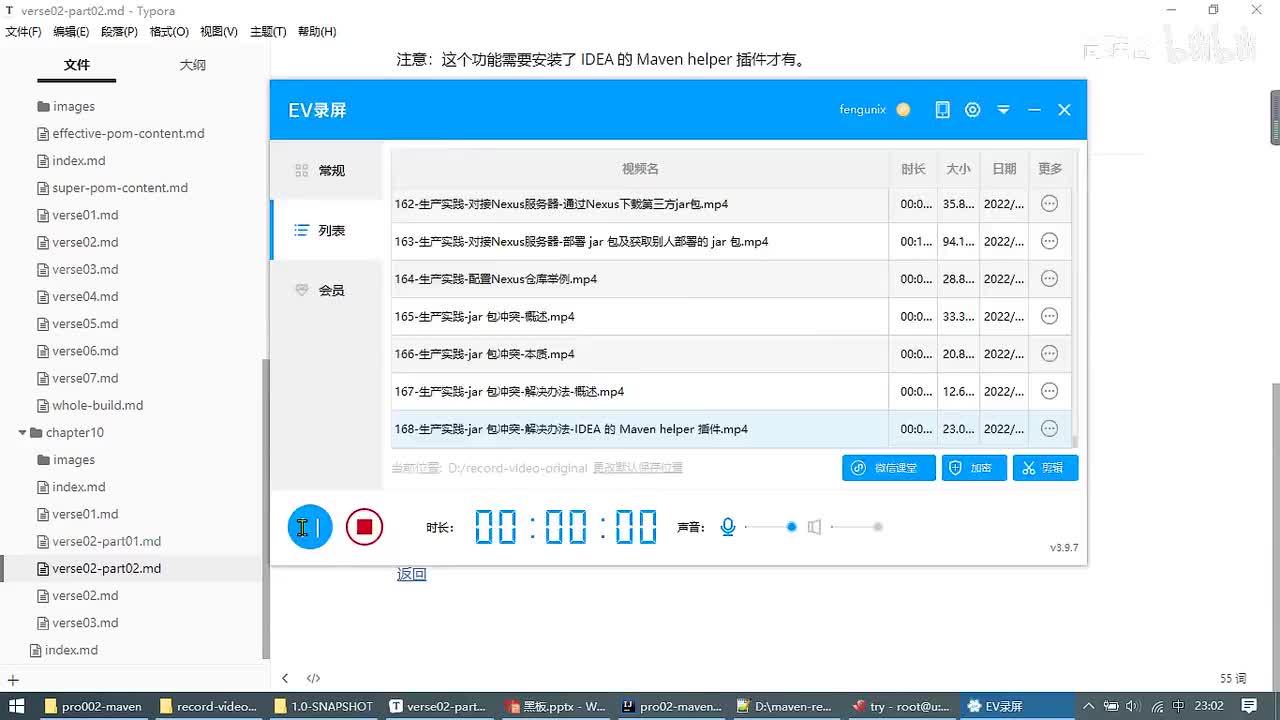Switch to pro002-maven taskbar item
The width and height of the screenshot is (1280, 720).
click(94, 706)
